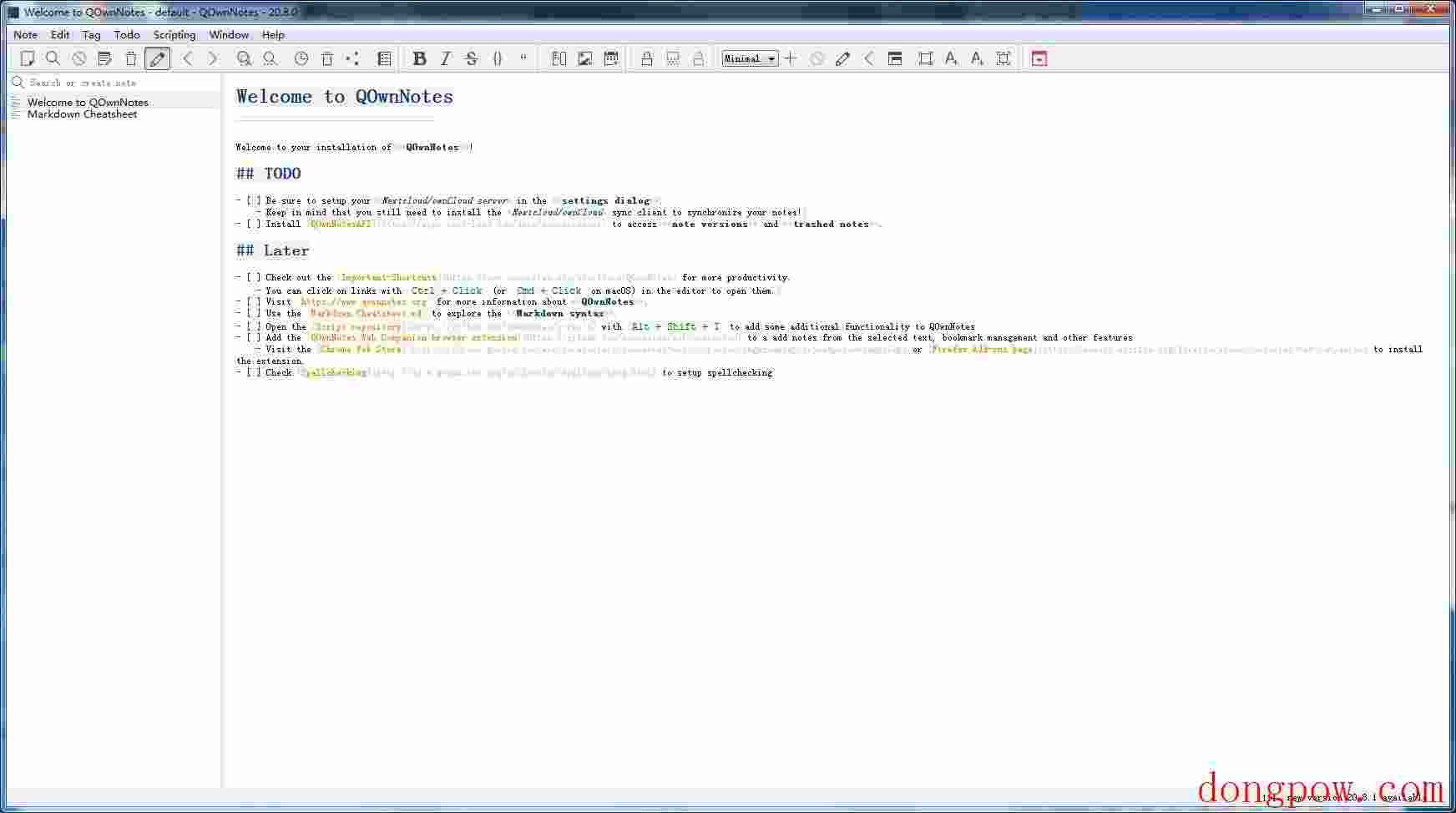Click the Markdown Cheatsheet.md link
1456x813 pixels.
(x=367, y=313)
